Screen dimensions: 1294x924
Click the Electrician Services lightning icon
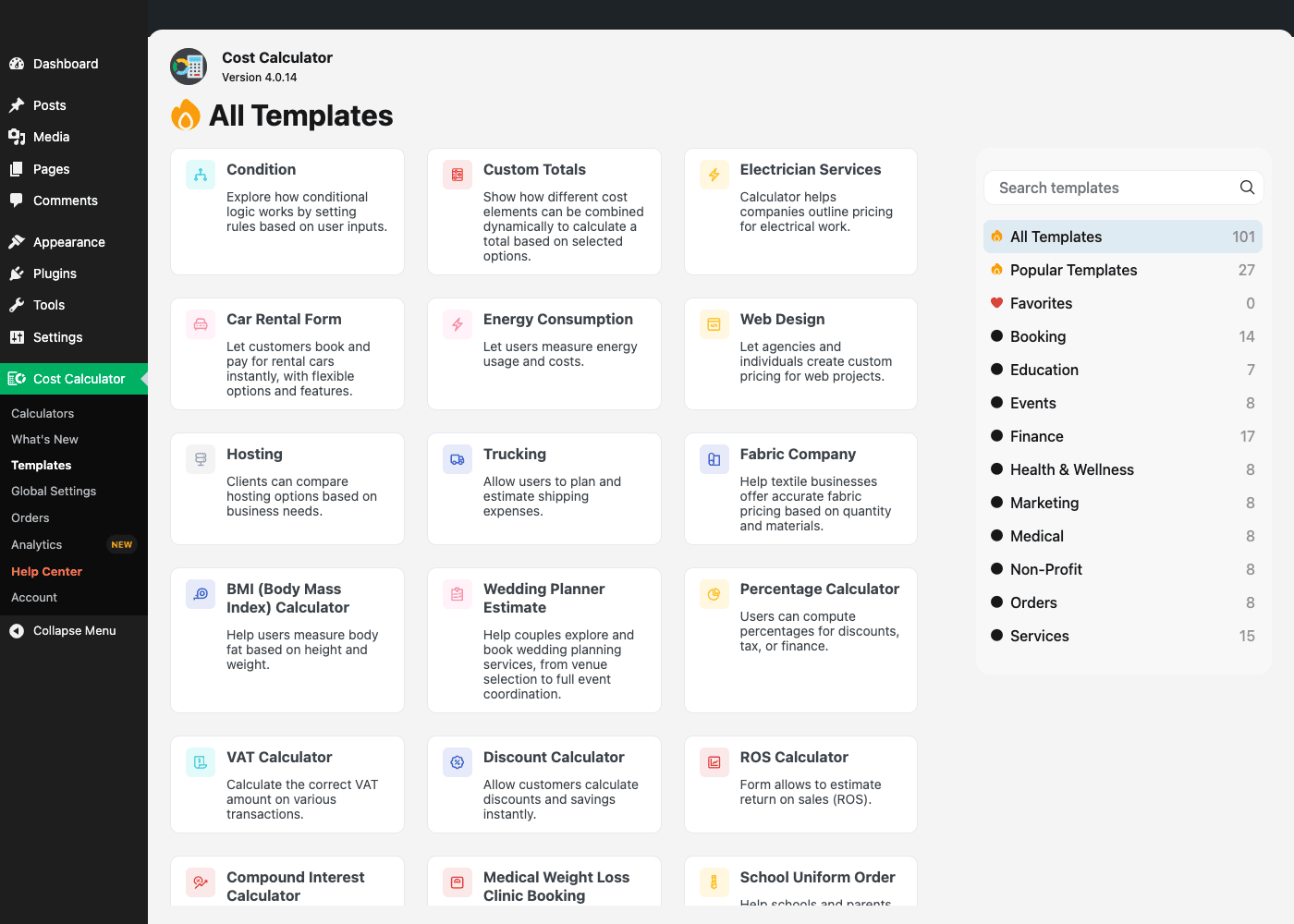(714, 175)
